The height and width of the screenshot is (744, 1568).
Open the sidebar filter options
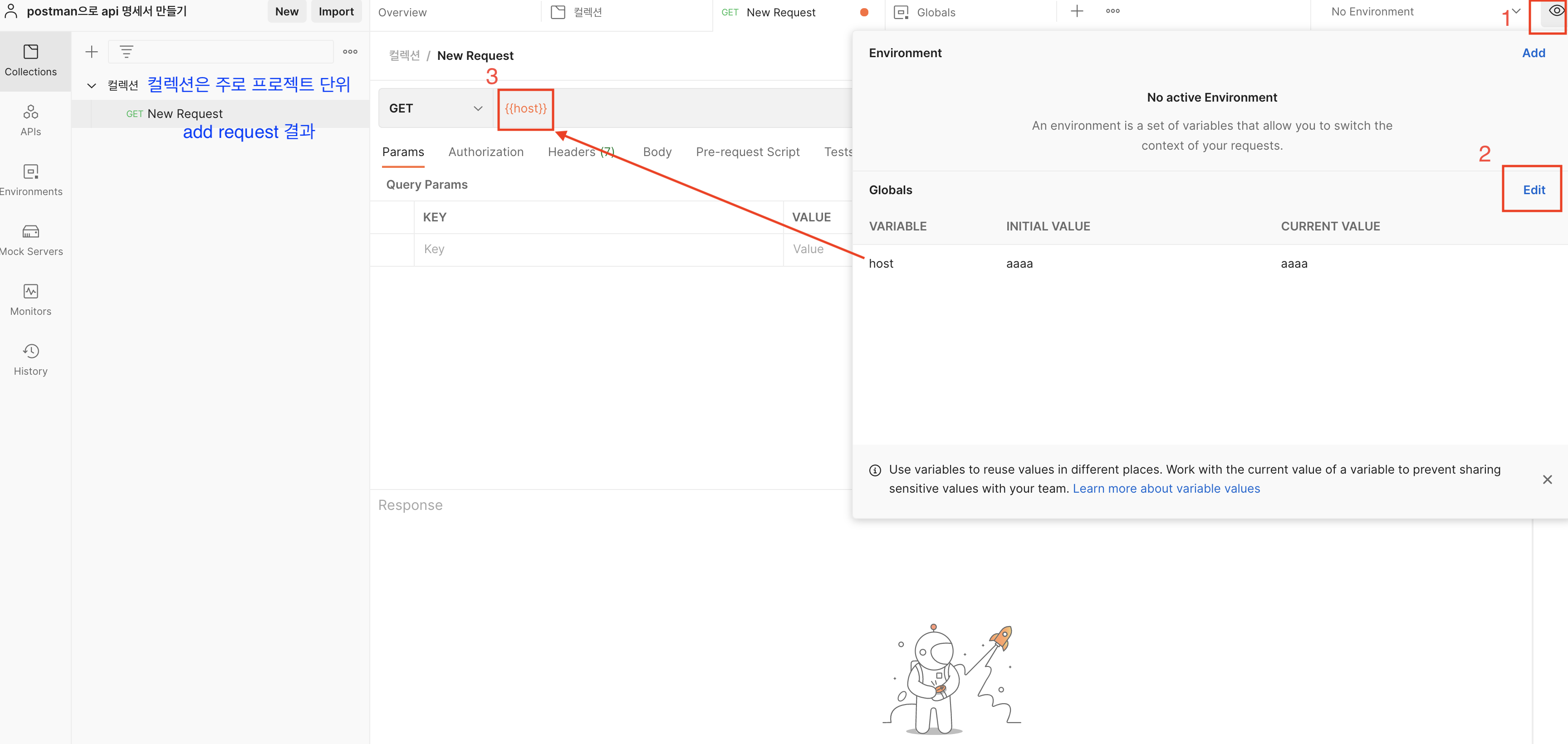click(x=126, y=52)
